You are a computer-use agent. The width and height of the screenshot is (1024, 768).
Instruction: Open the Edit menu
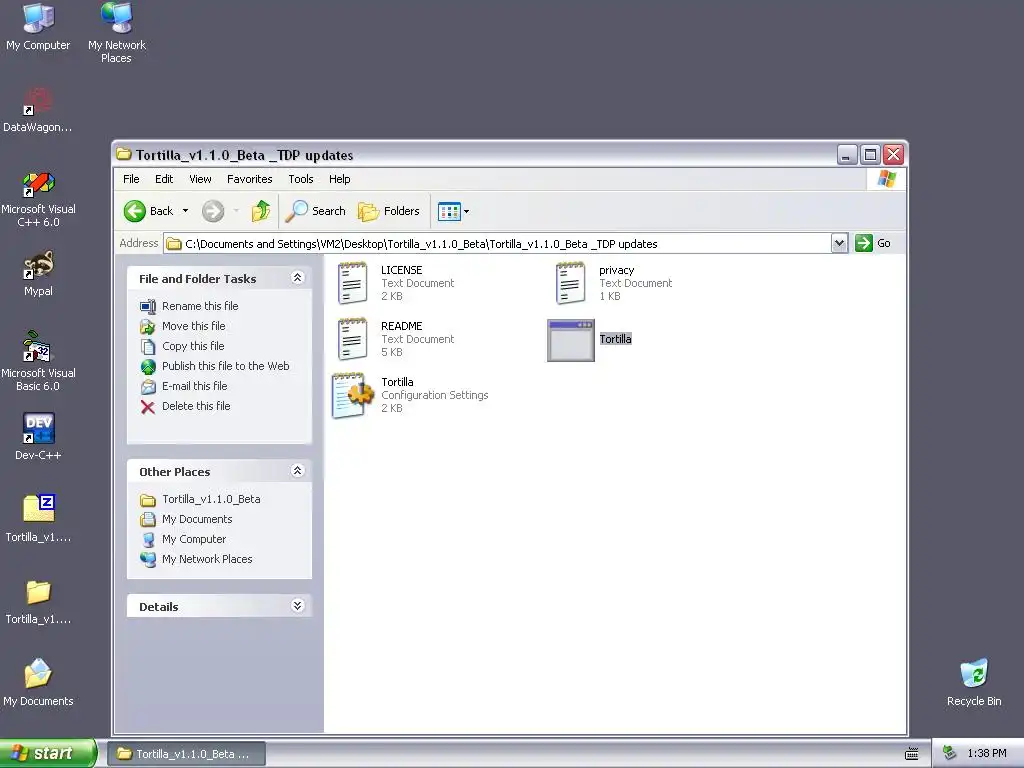tap(164, 179)
